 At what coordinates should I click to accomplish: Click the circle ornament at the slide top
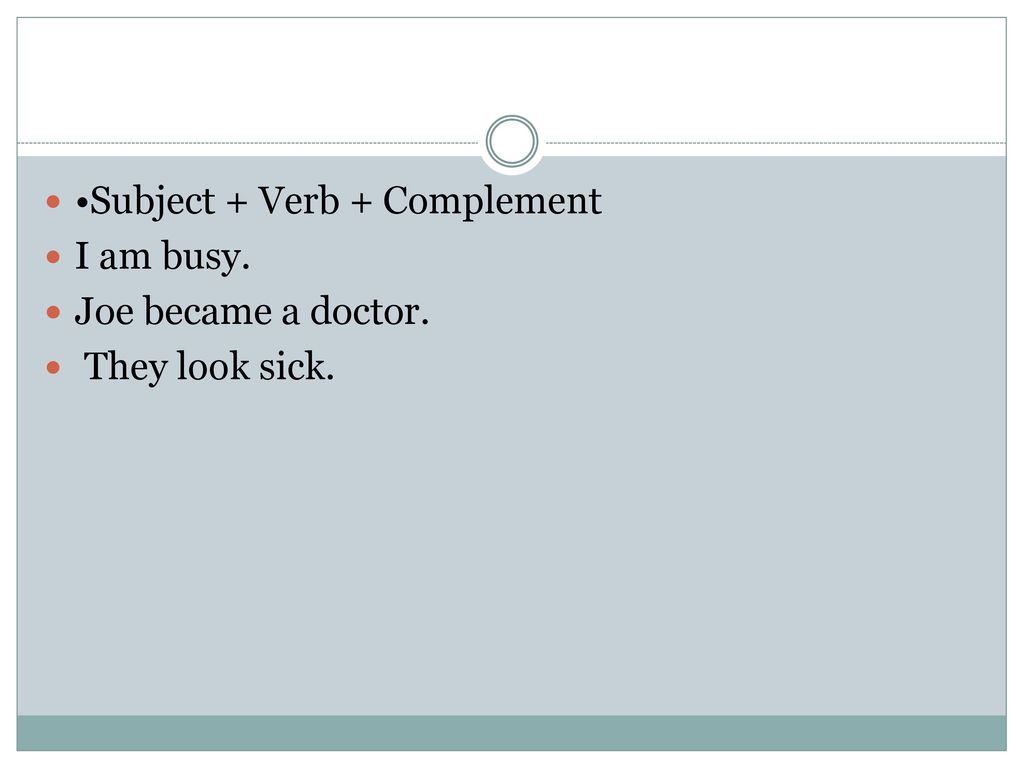511,141
